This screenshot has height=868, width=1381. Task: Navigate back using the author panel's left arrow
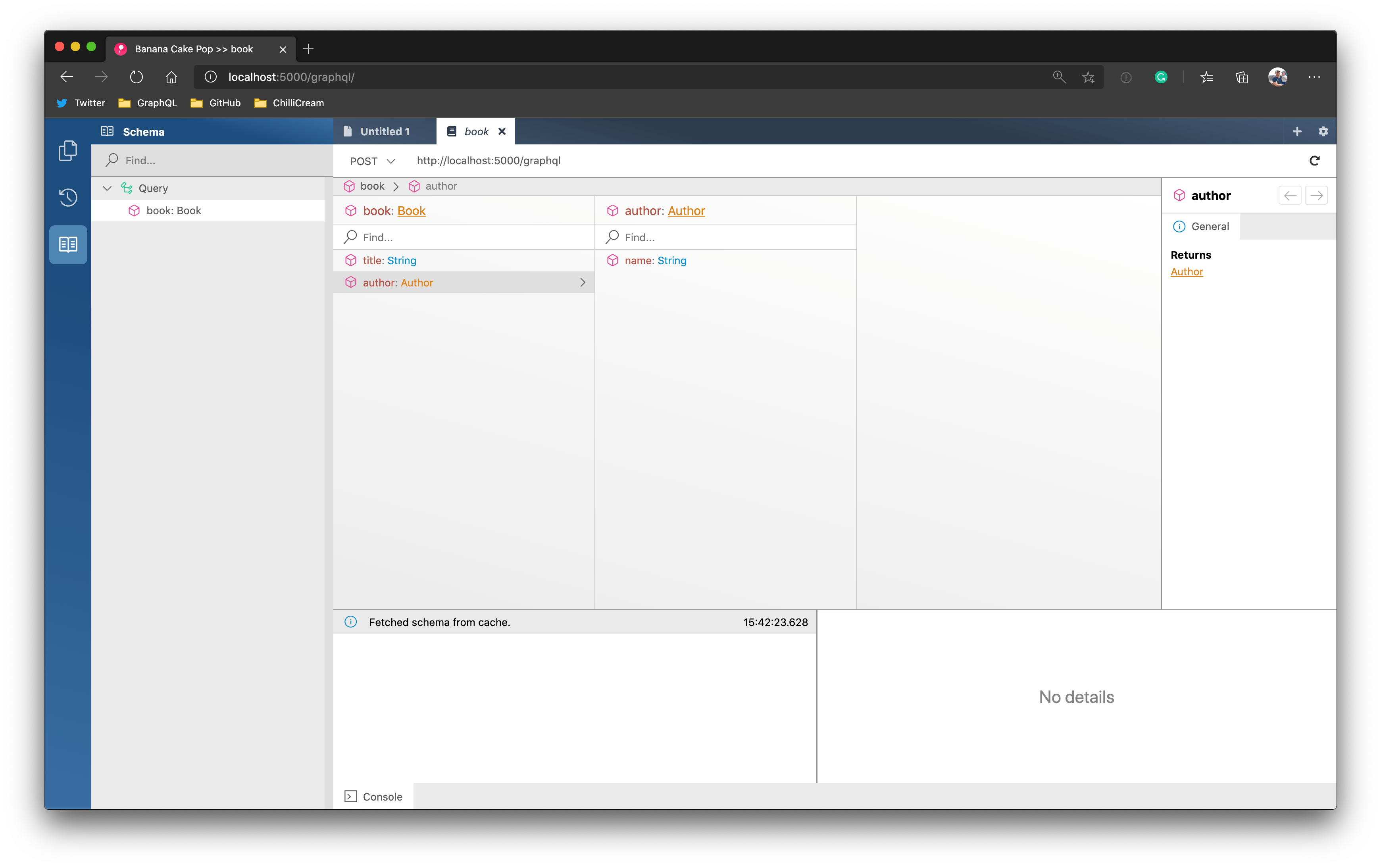[x=1290, y=196]
